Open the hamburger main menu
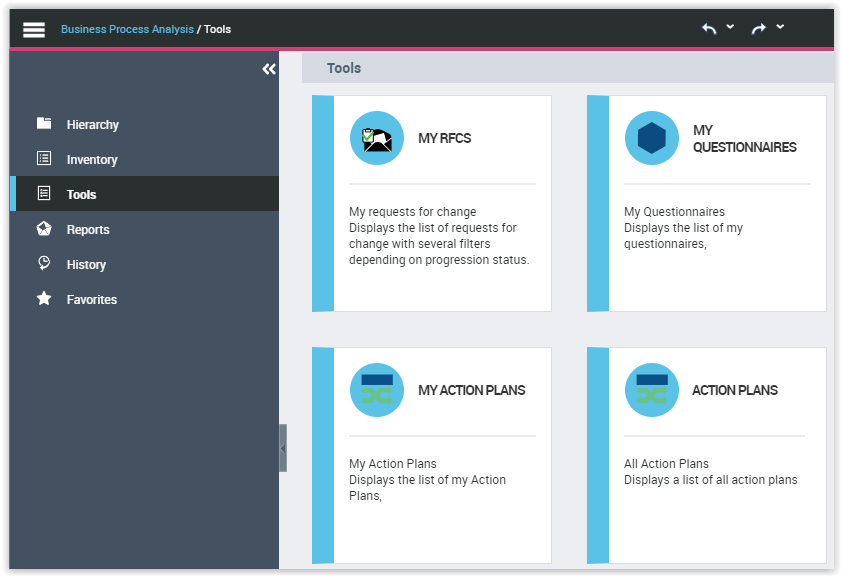842x577 pixels. point(34,29)
